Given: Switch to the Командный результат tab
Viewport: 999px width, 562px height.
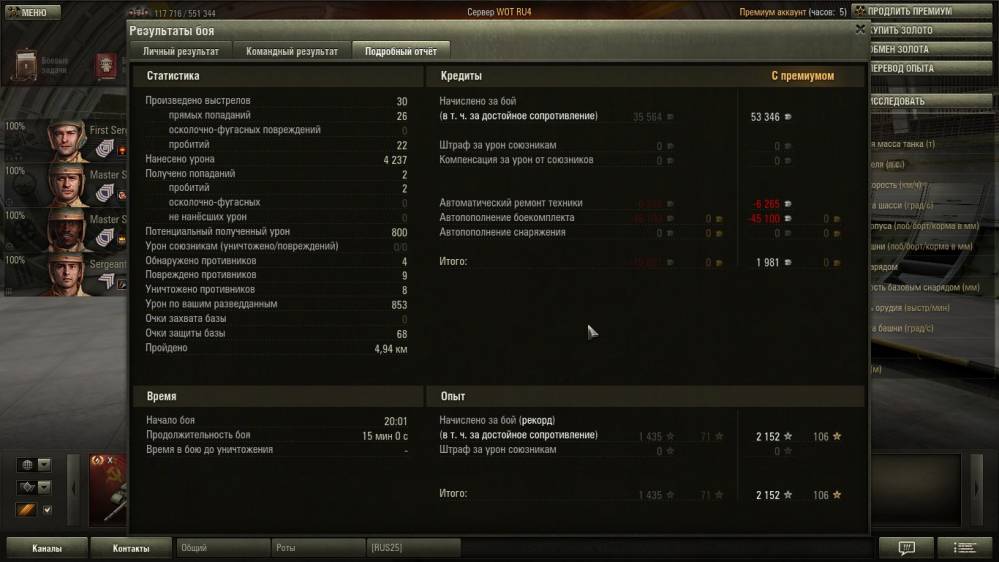Looking at the screenshot, I should point(292,51).
